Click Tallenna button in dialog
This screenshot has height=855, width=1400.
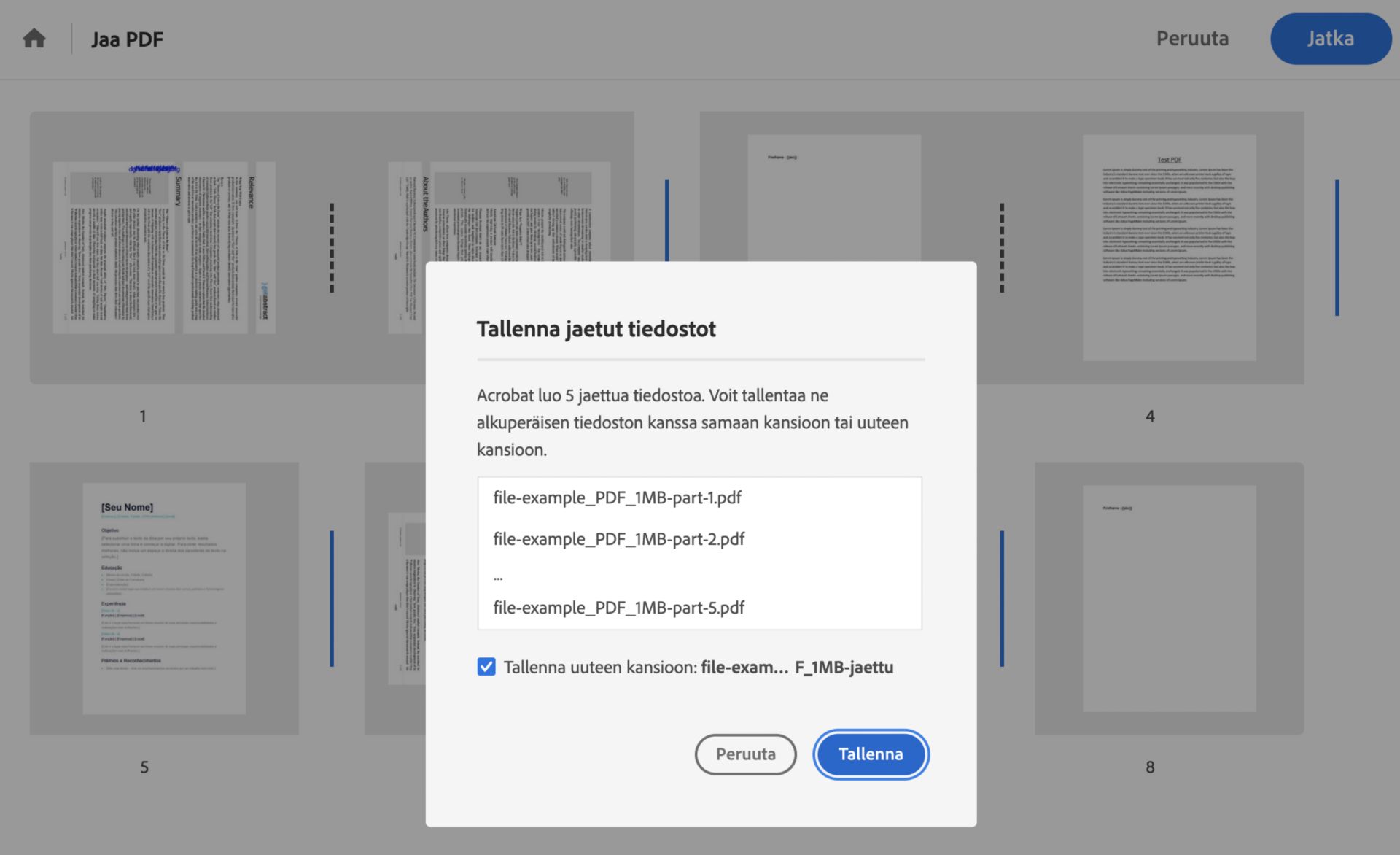pos(871,754)
